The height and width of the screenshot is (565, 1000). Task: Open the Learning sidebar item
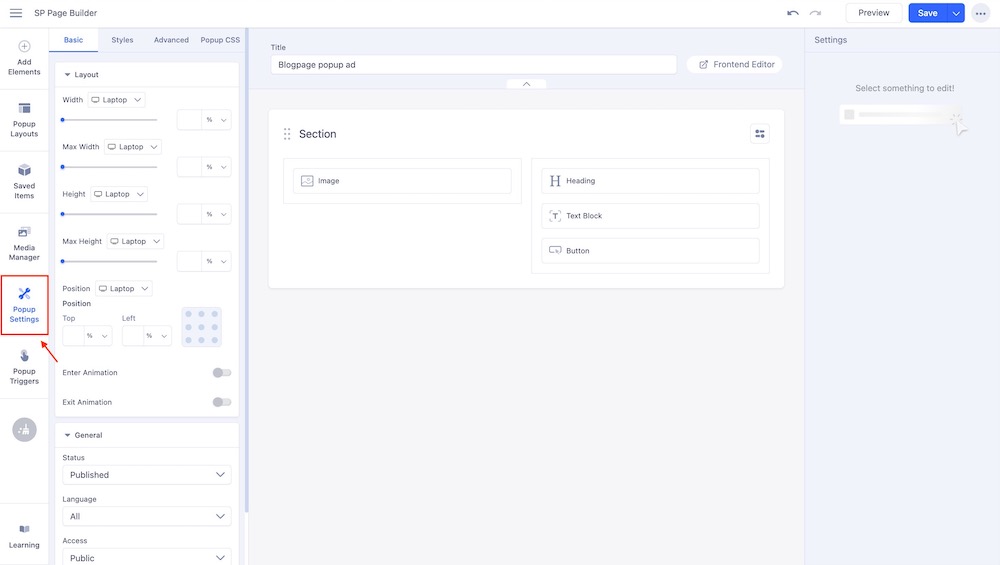coord(24,536)
